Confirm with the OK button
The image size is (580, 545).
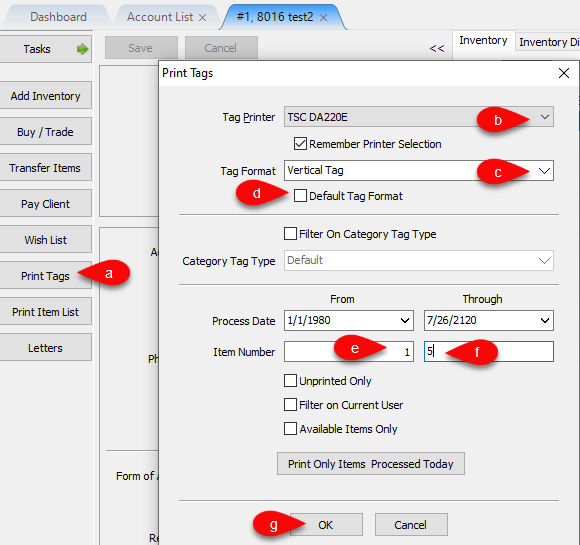326,525
